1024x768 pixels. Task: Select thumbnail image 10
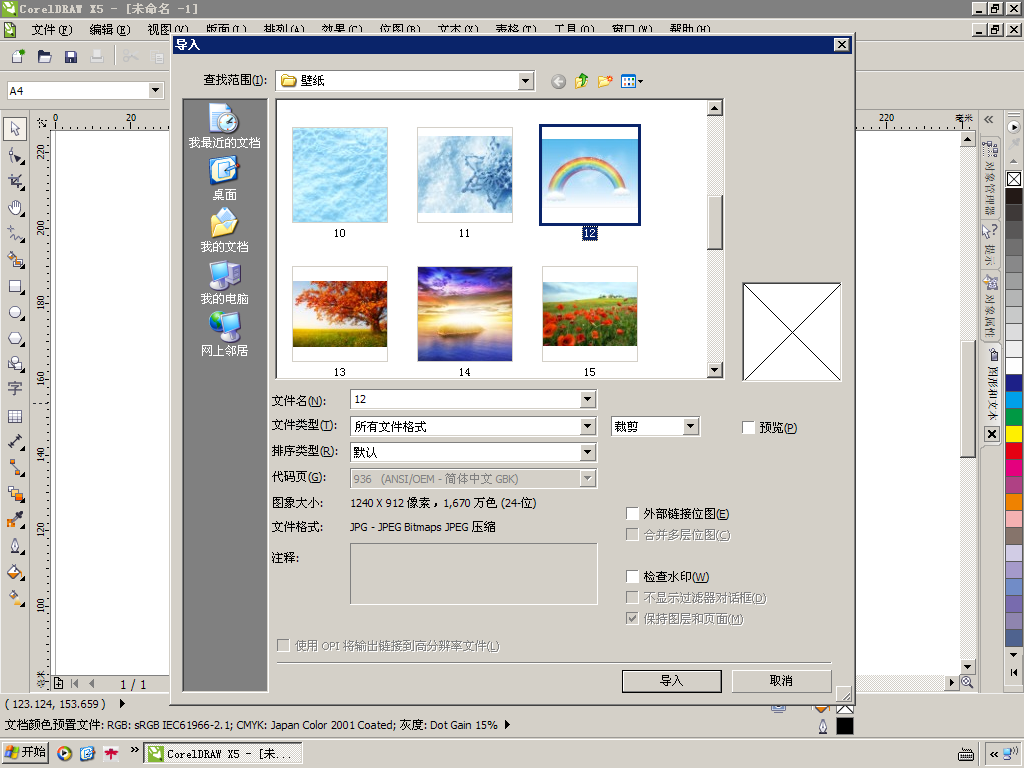[x=340, y=175]
